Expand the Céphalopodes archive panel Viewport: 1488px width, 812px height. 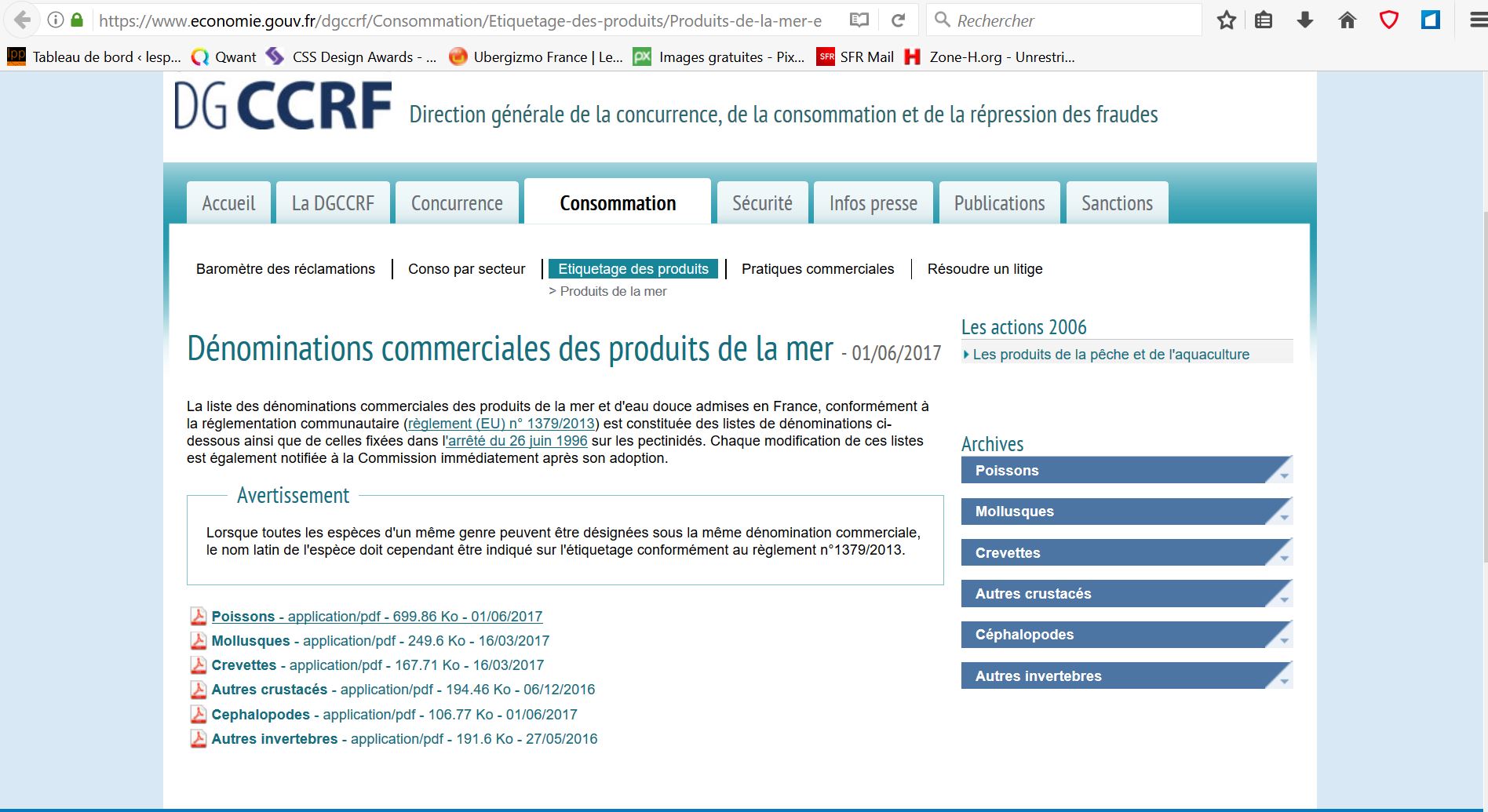pyautogui.click(x=1125, y=635)
